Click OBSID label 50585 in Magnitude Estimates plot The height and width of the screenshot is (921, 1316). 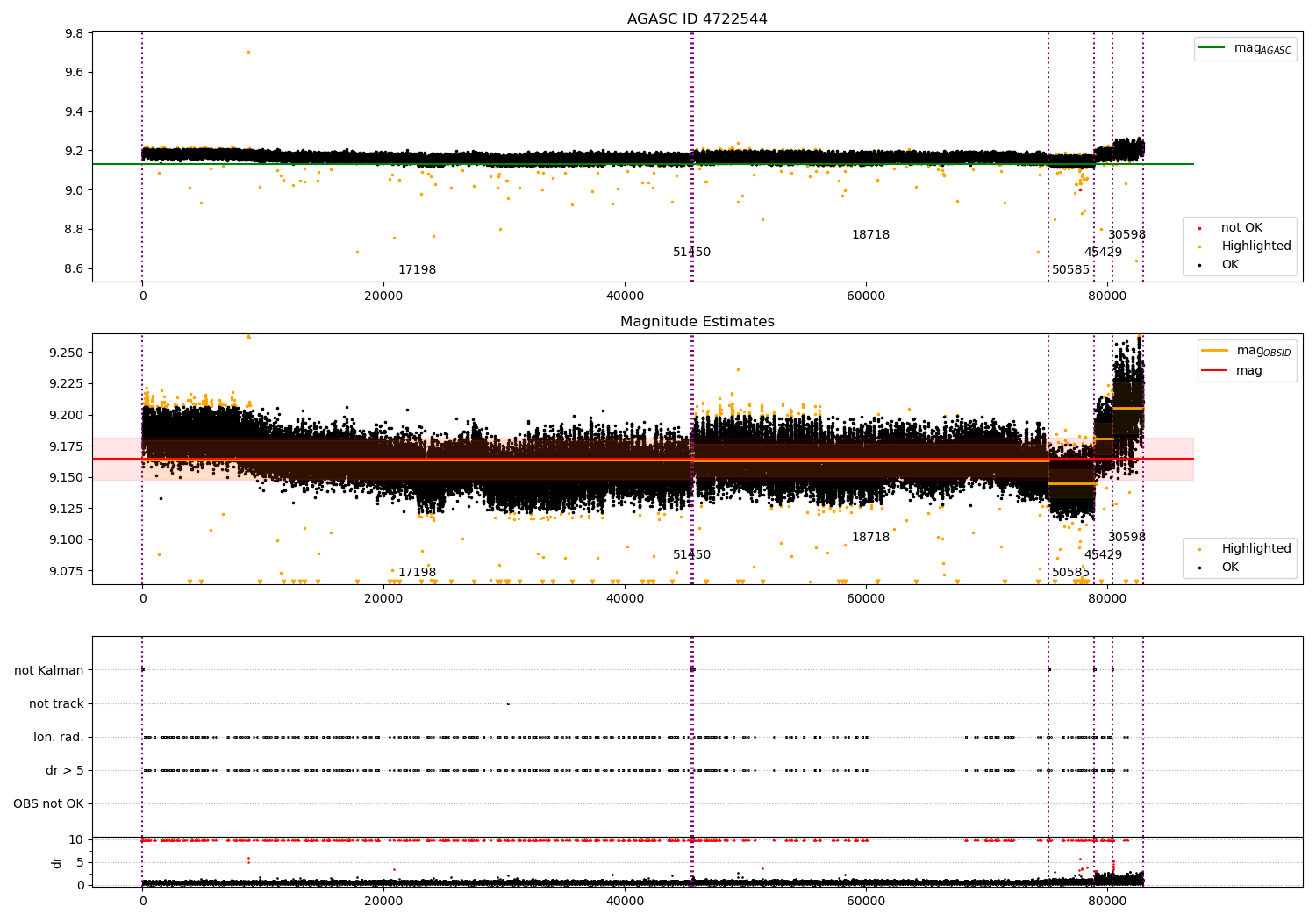click(x=1070, y=573)
